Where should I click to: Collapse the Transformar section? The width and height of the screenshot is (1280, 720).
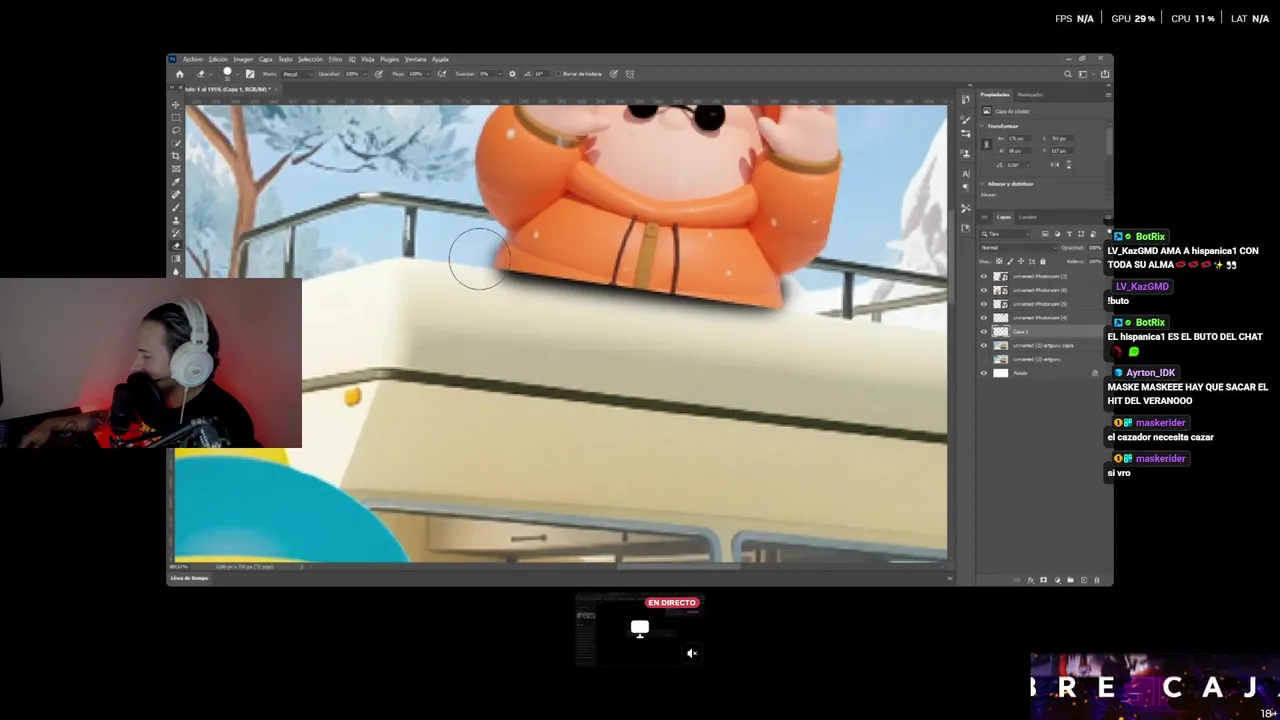982,126
